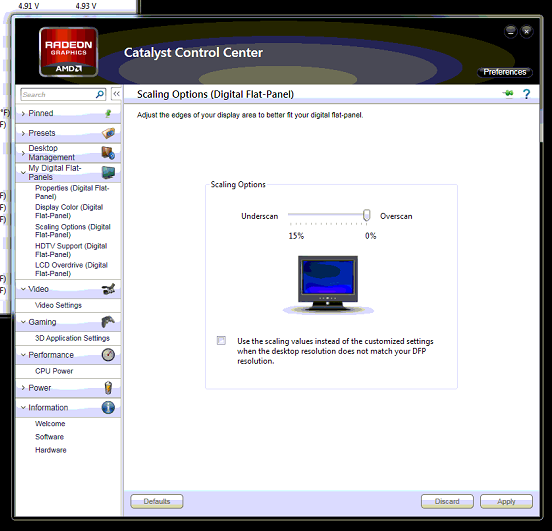
Task: Click the Power battery icon
Action: click(x=108, y=388)
